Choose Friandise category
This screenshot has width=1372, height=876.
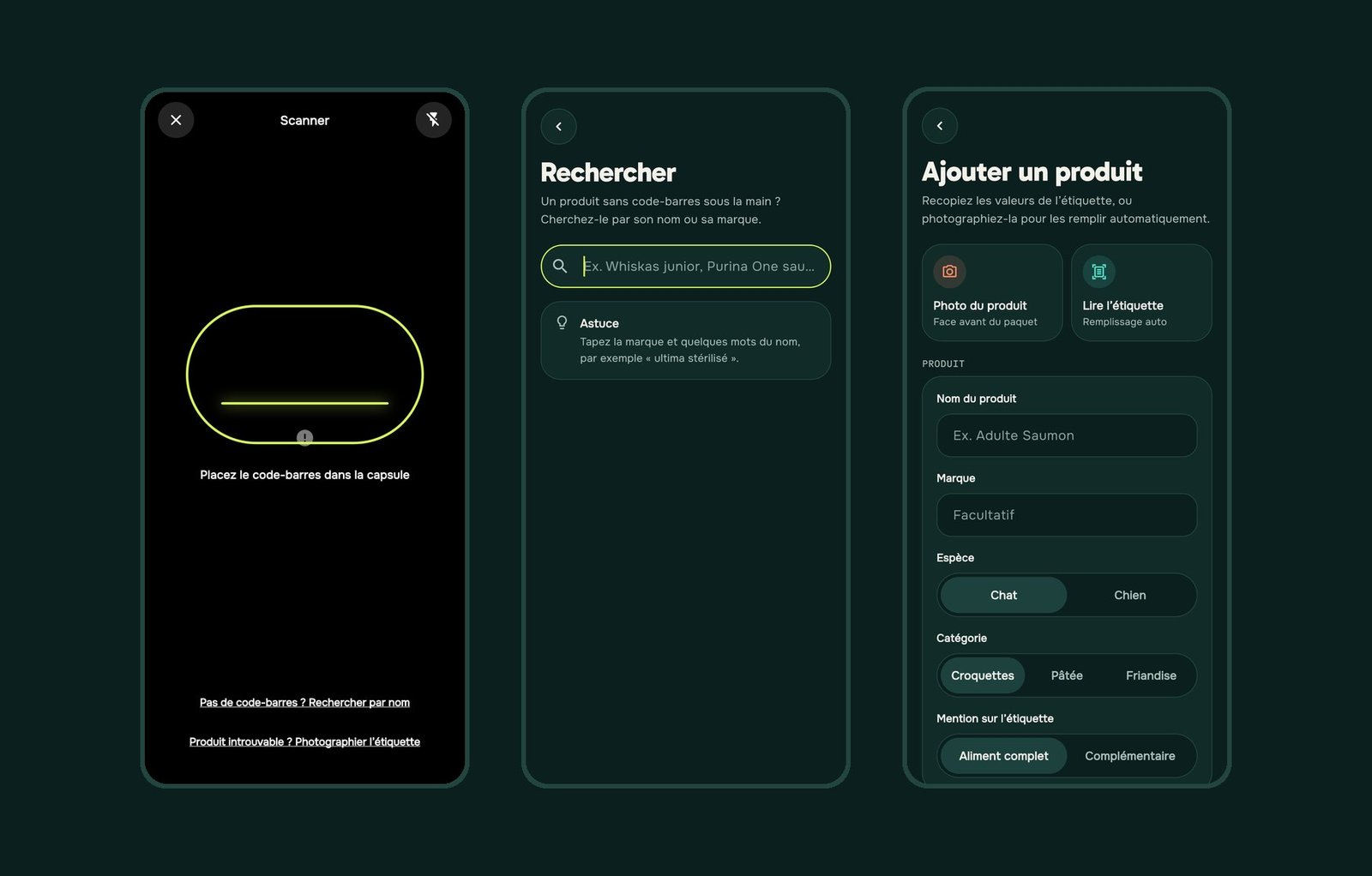[1151, 675]
